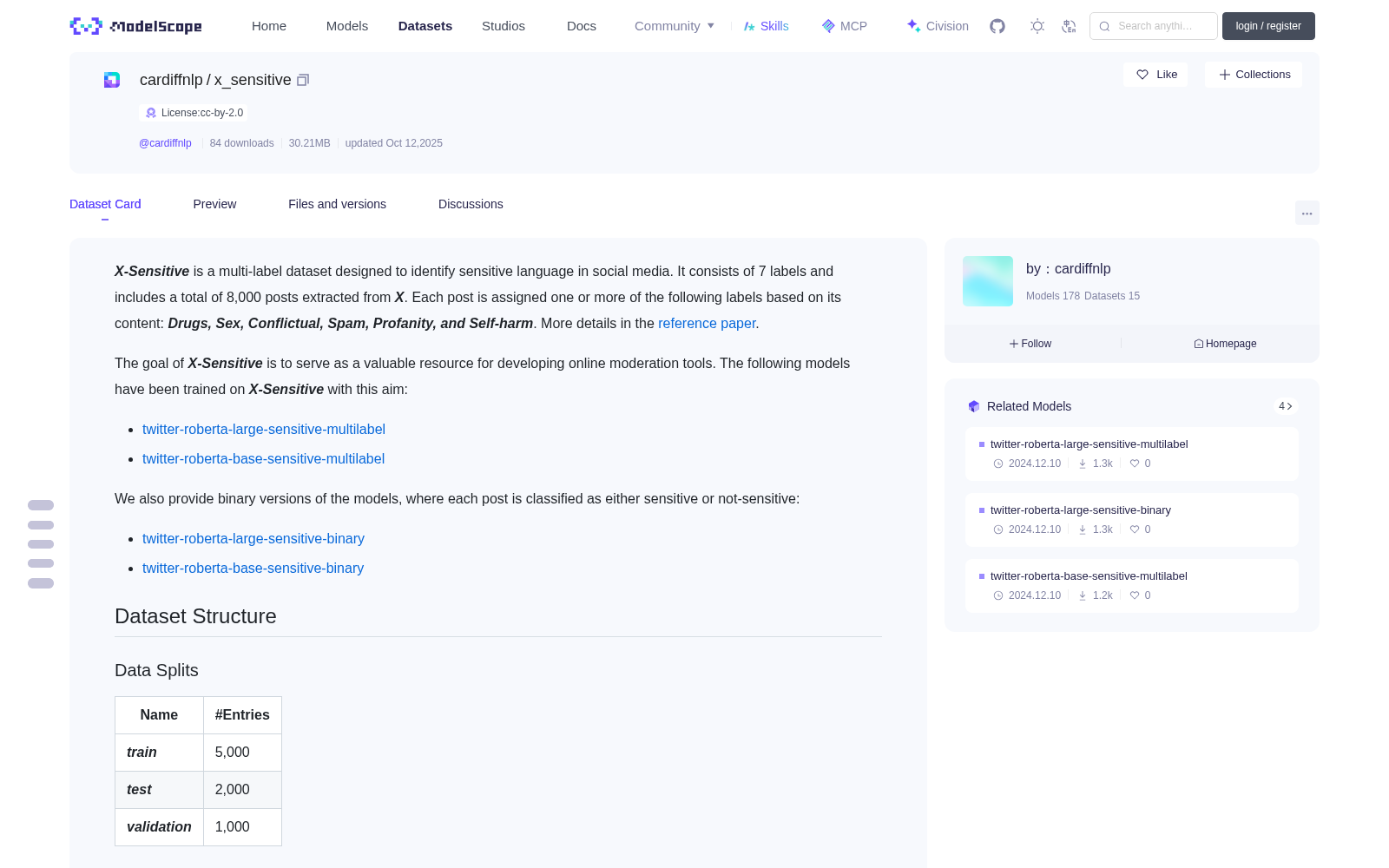Click the cardiffnlp organization thumbnail
Viewport: 1389px width, 868px height.
pyautogui.click(x=988, y=281)
